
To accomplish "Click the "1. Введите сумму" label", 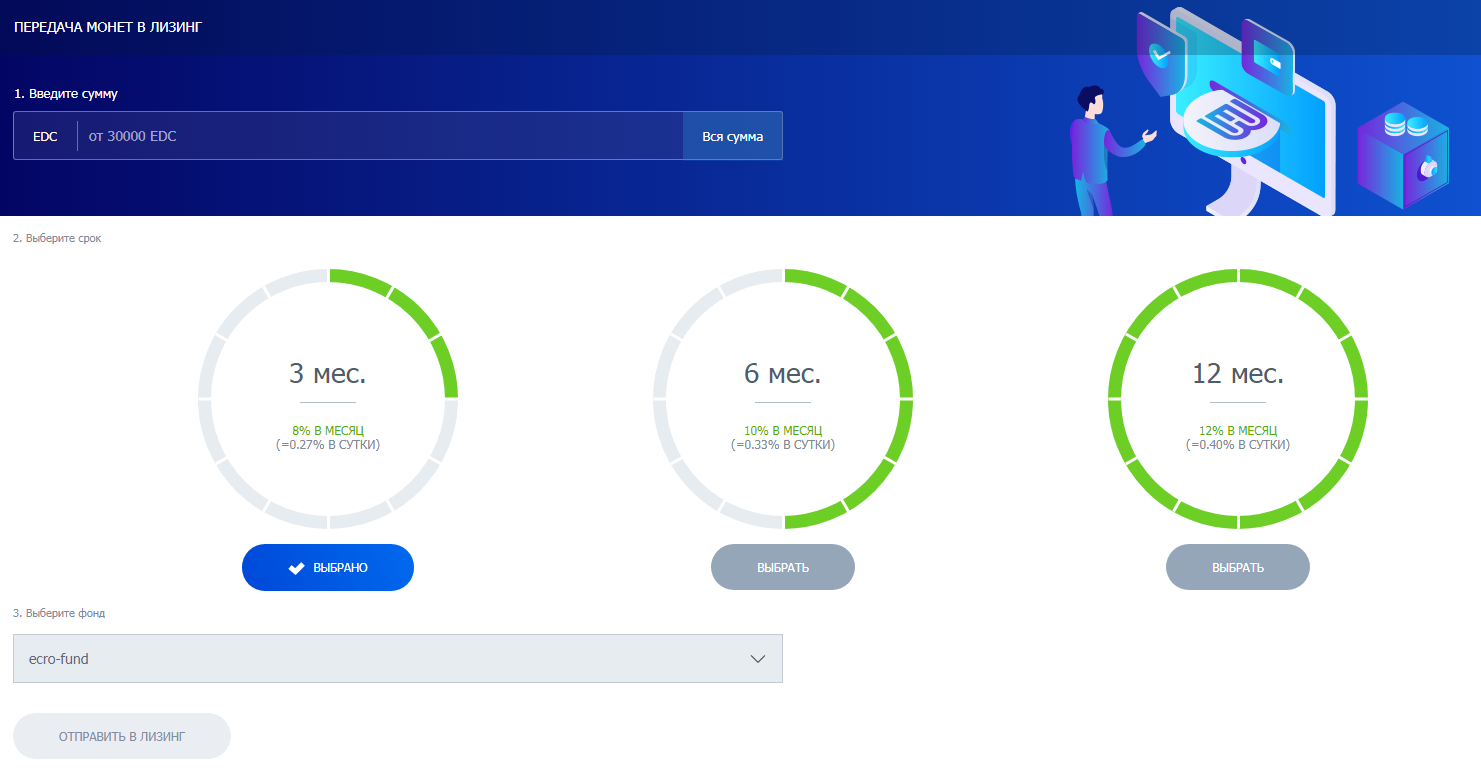I will coord(66,93).
